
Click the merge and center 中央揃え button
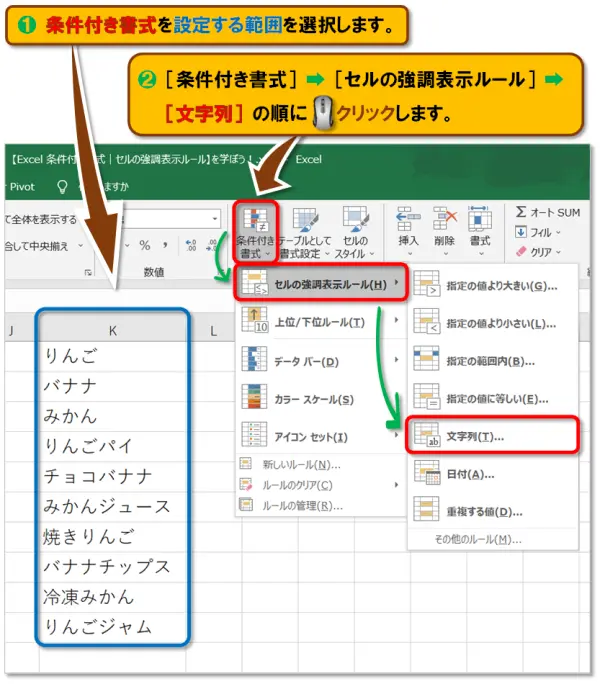click(37, 246)
